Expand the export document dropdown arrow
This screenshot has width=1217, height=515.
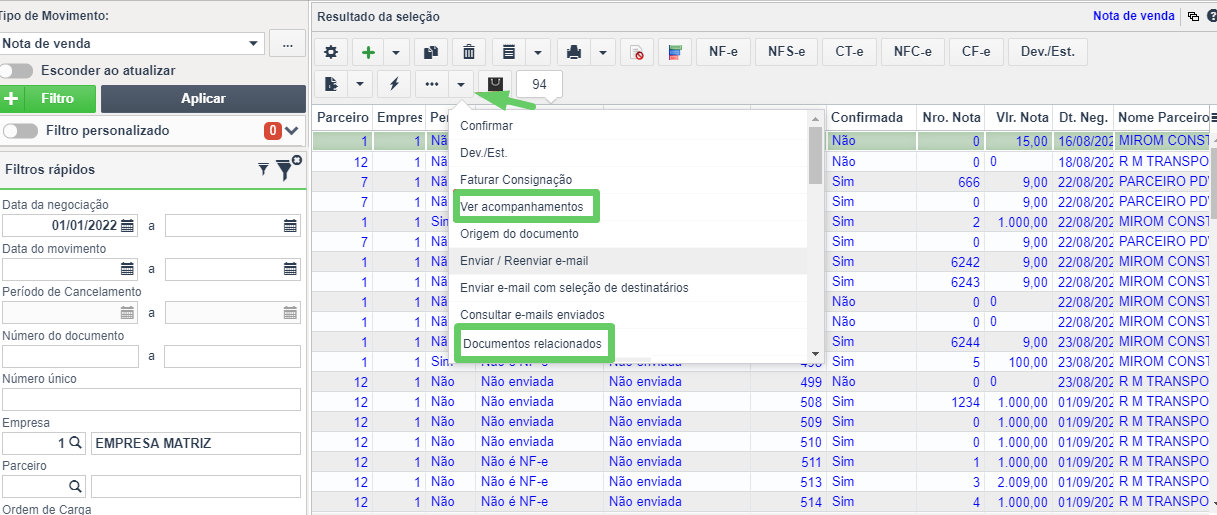point(359,84)
